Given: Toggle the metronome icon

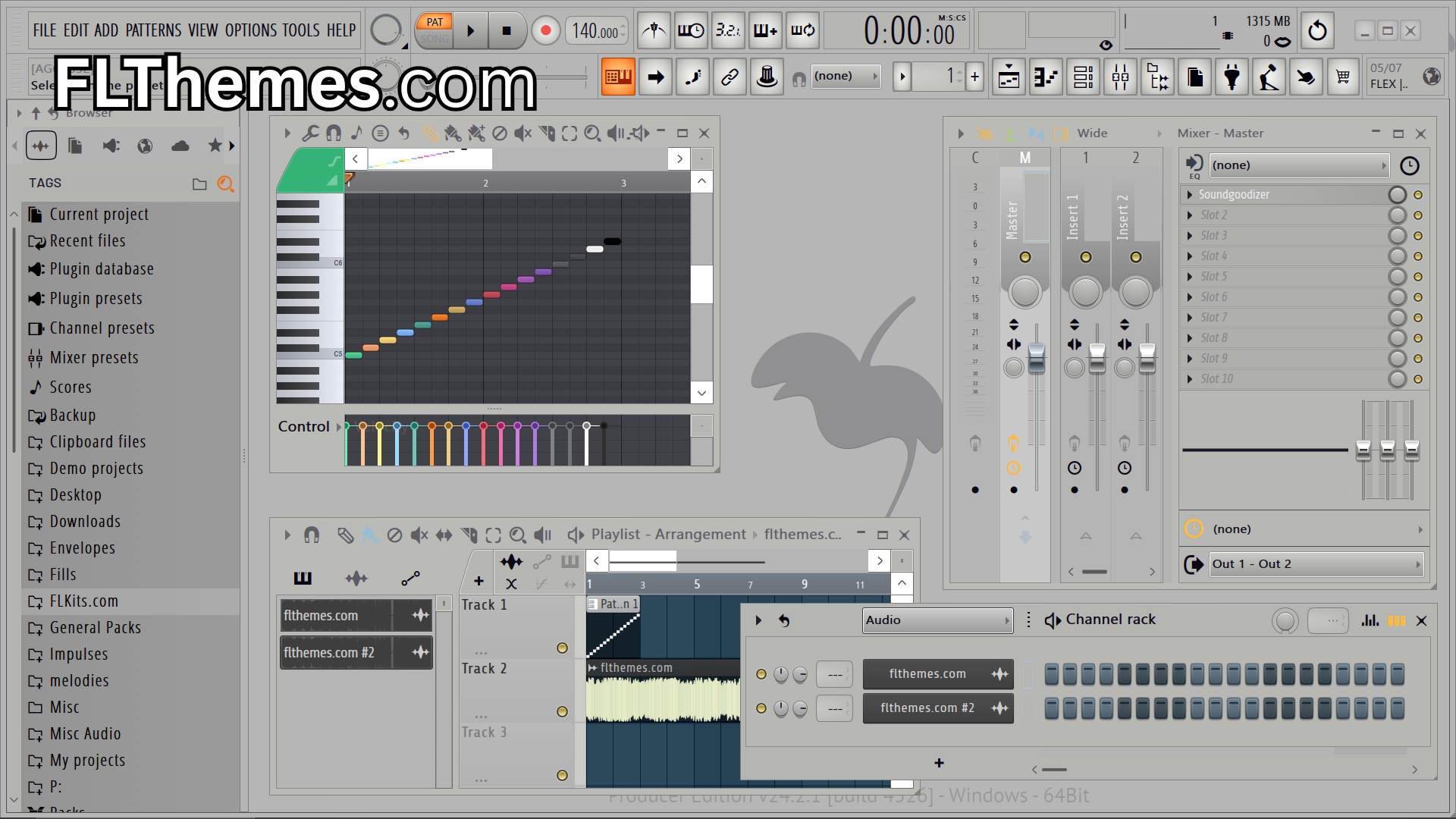Looking at the screenshot, I should [654, 30].
